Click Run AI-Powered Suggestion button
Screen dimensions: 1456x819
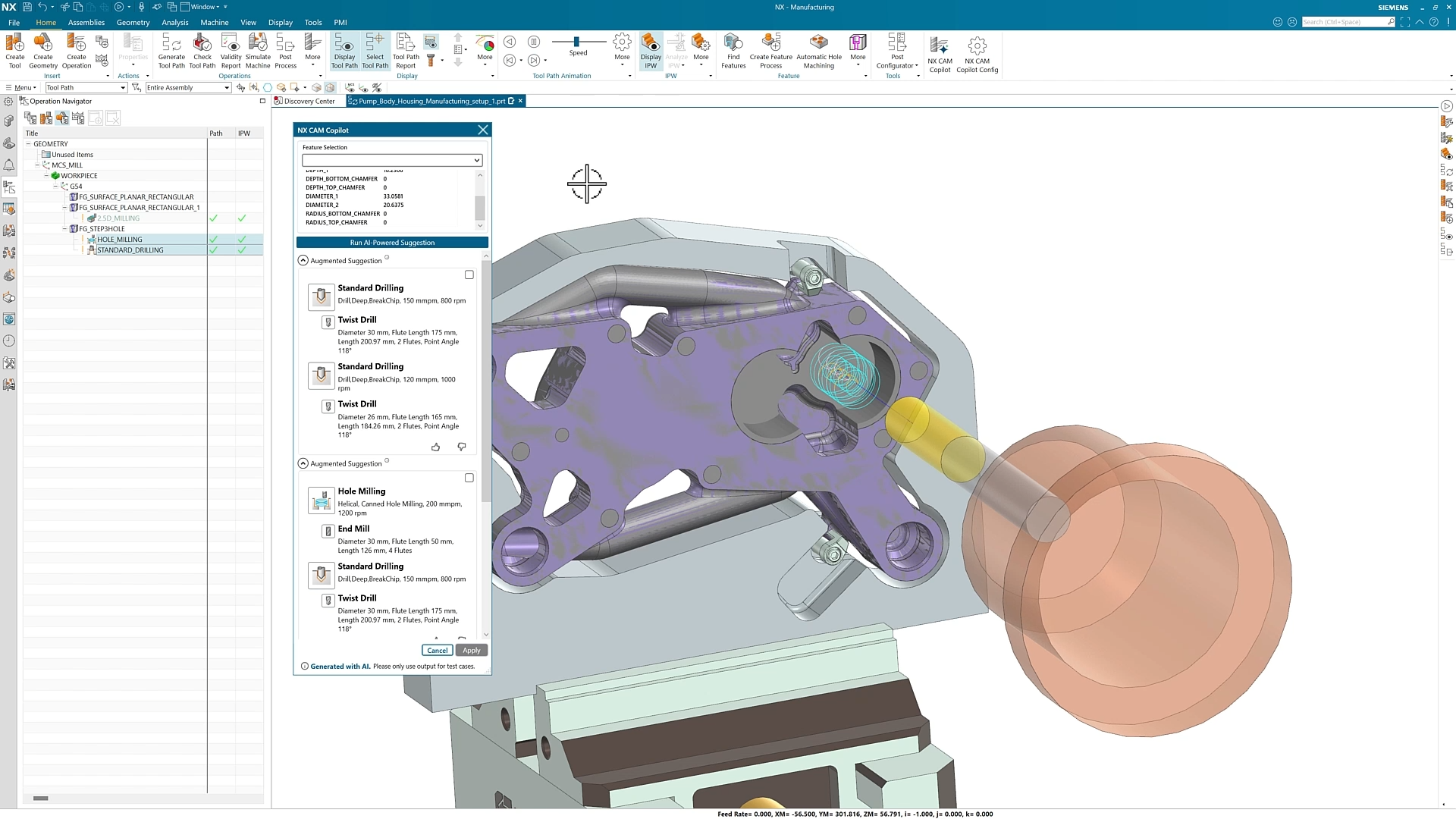click(392, 243)
